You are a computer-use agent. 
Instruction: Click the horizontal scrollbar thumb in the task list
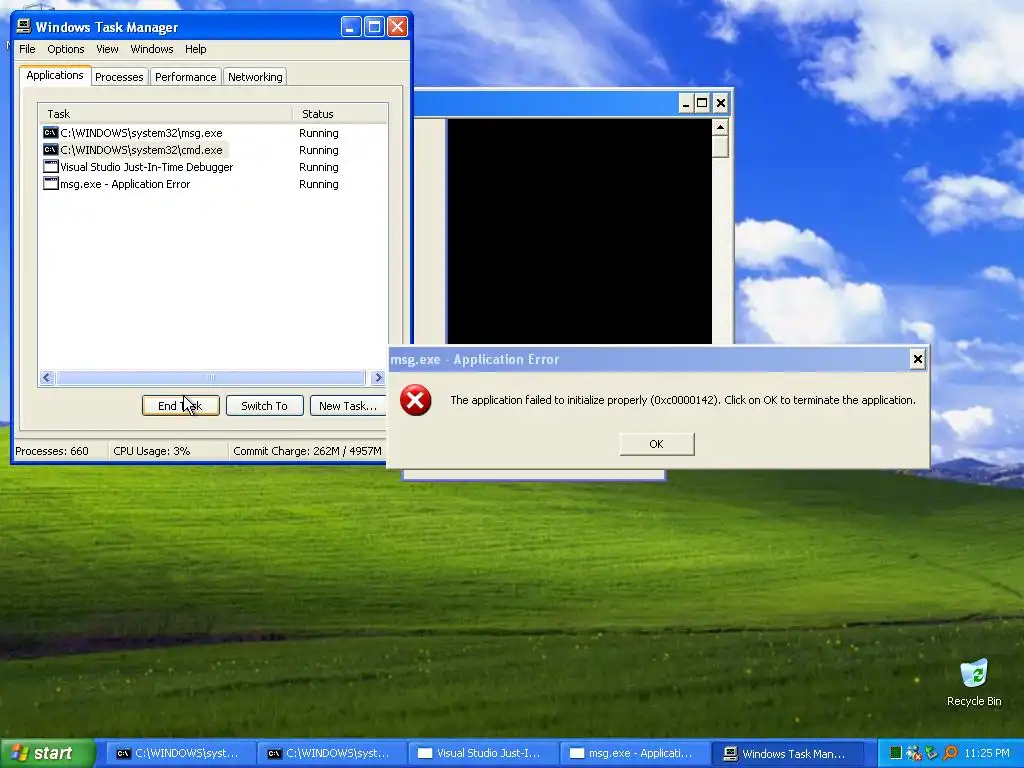click(211, 377)
